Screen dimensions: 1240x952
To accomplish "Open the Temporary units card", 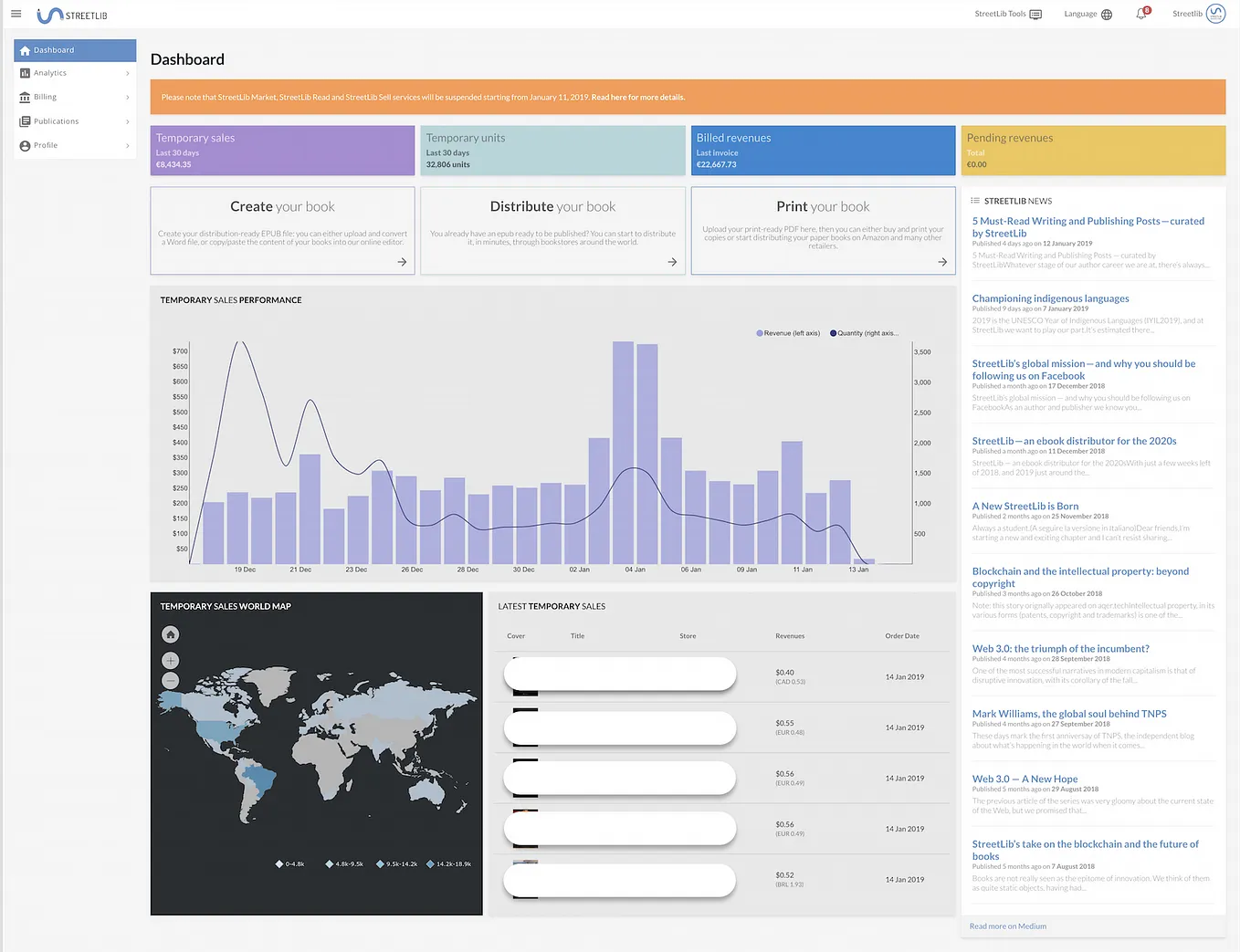I will (552, 151).
